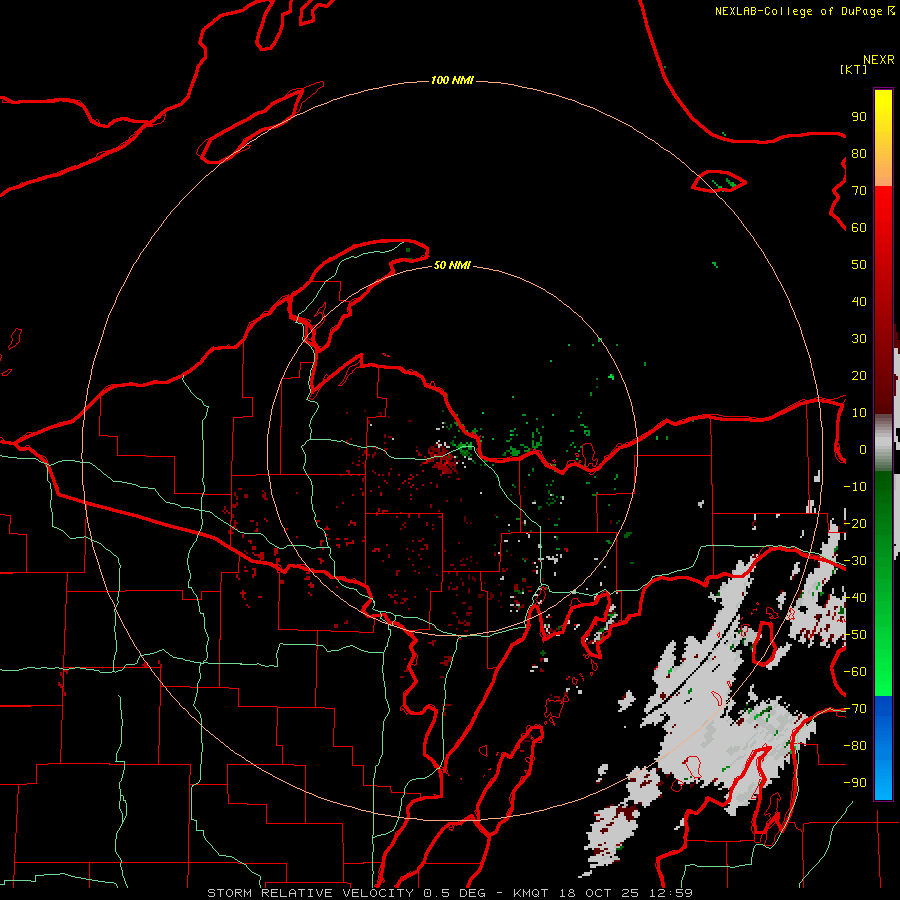Click the yellow top segment of color bar
Viewport: 900px width, 900px height.
[883, 138]
